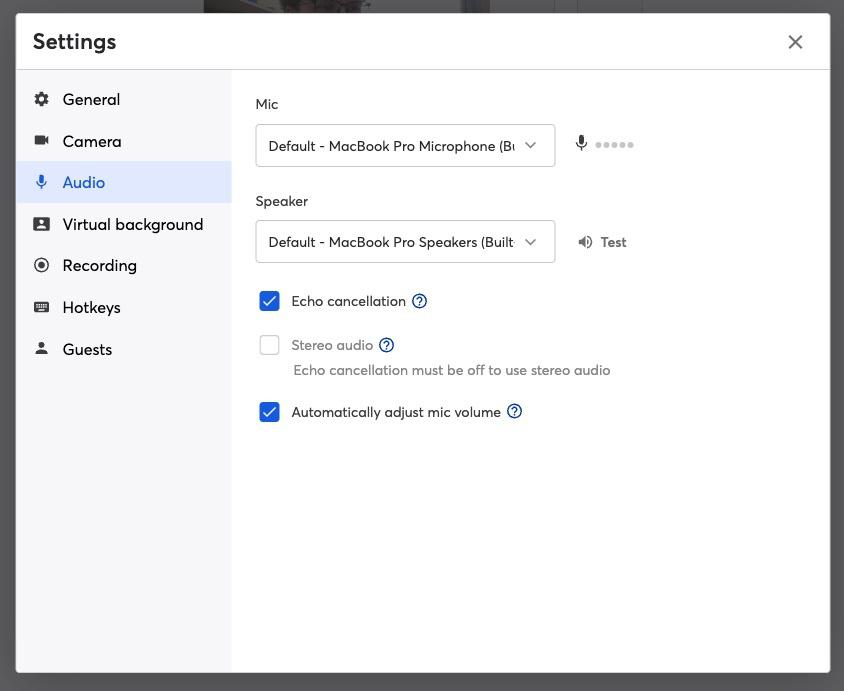Uncheck Automatically adjust mic volume
The height and width of the screenshot is (691, 844).
click(269, 412)
